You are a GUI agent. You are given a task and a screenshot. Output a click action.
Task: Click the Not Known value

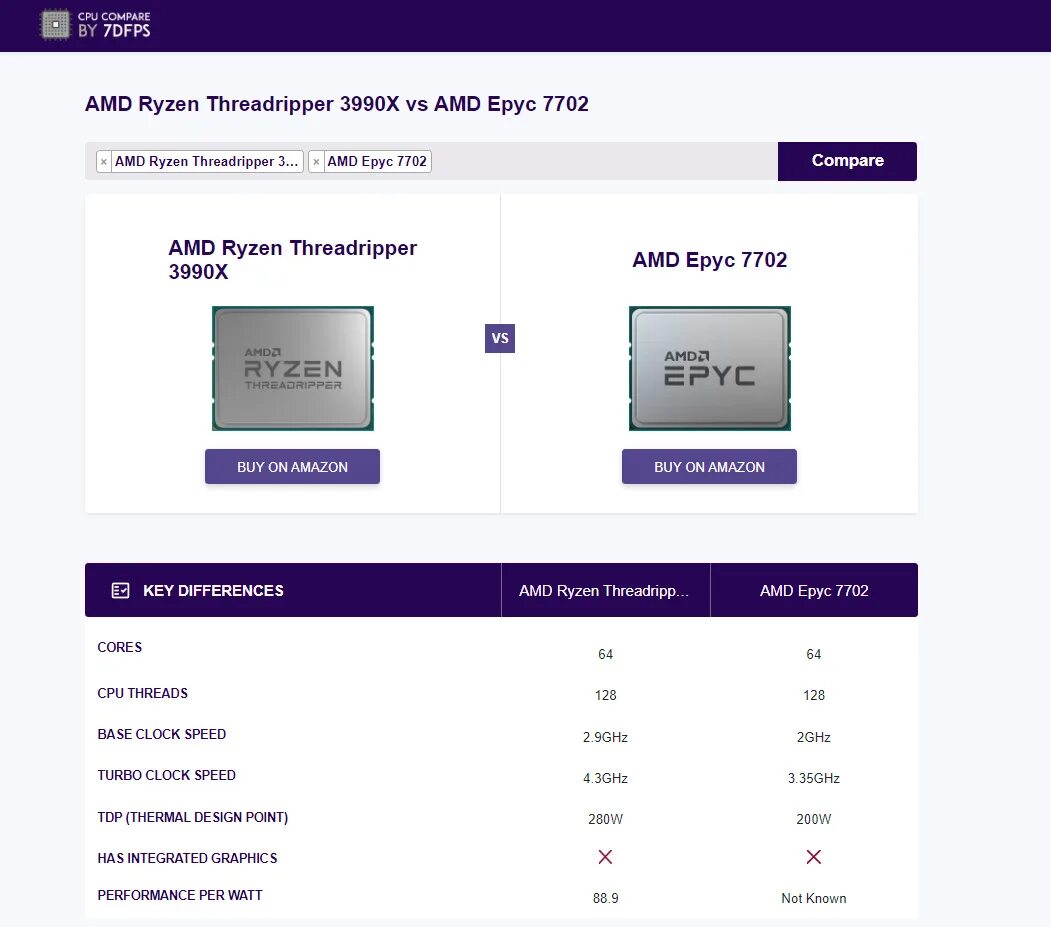tap(814, 898)
